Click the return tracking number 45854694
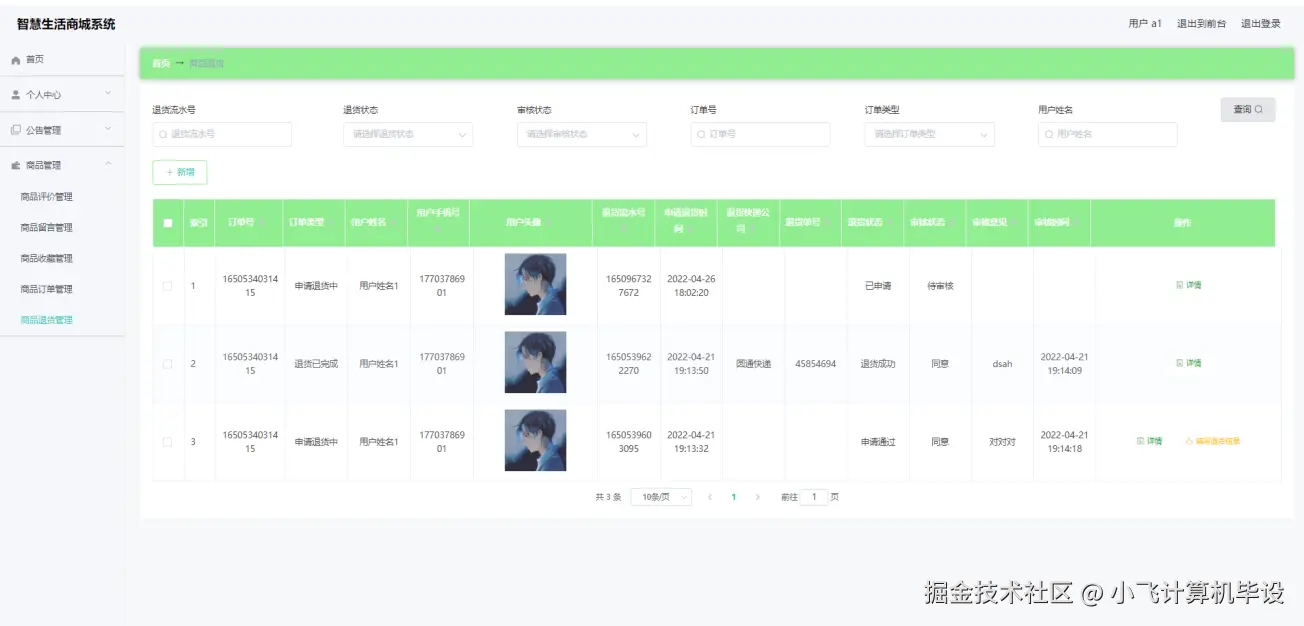The image size is (1304, 626). 815,364
